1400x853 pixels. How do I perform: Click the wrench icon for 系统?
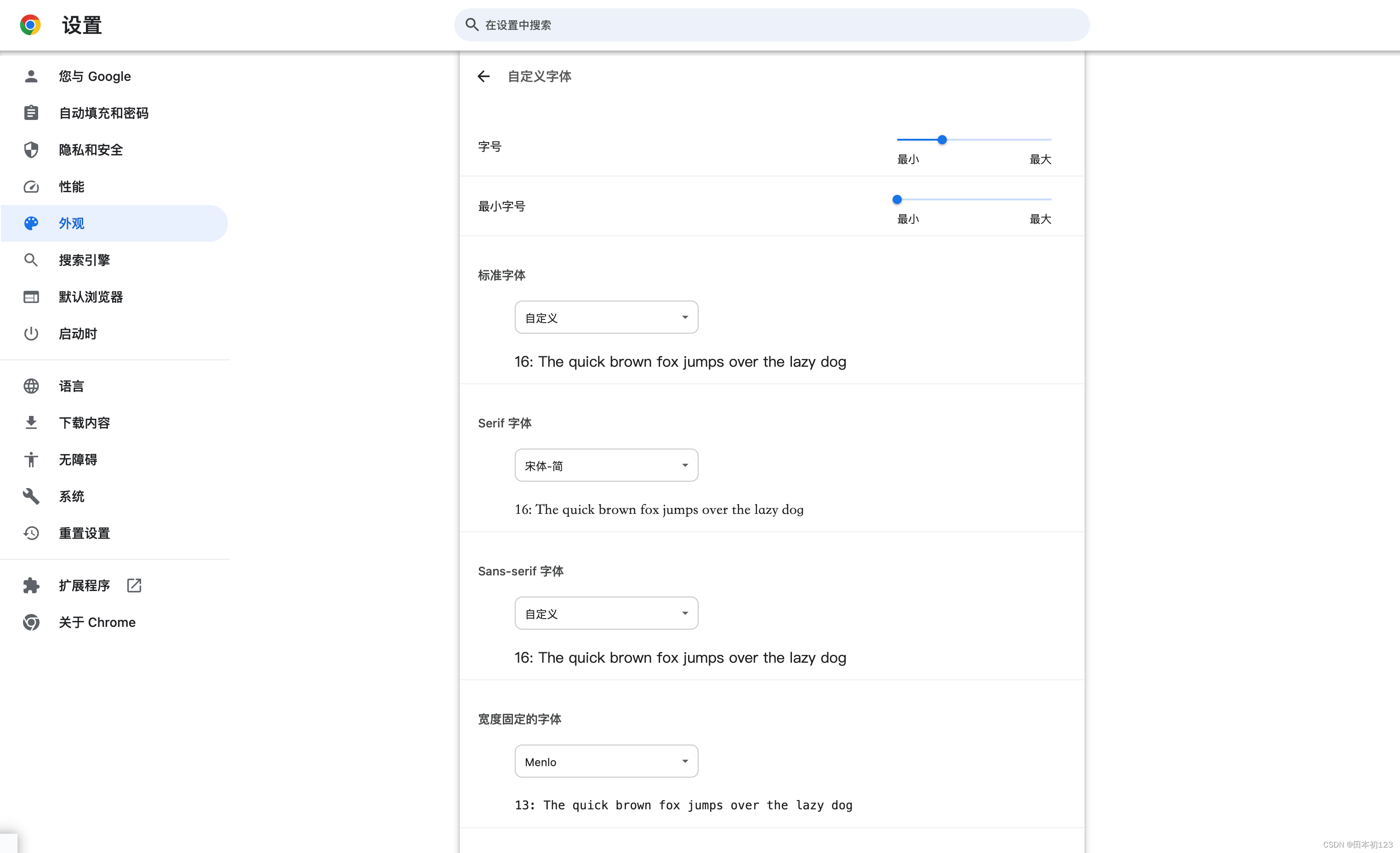coord(31,496)
